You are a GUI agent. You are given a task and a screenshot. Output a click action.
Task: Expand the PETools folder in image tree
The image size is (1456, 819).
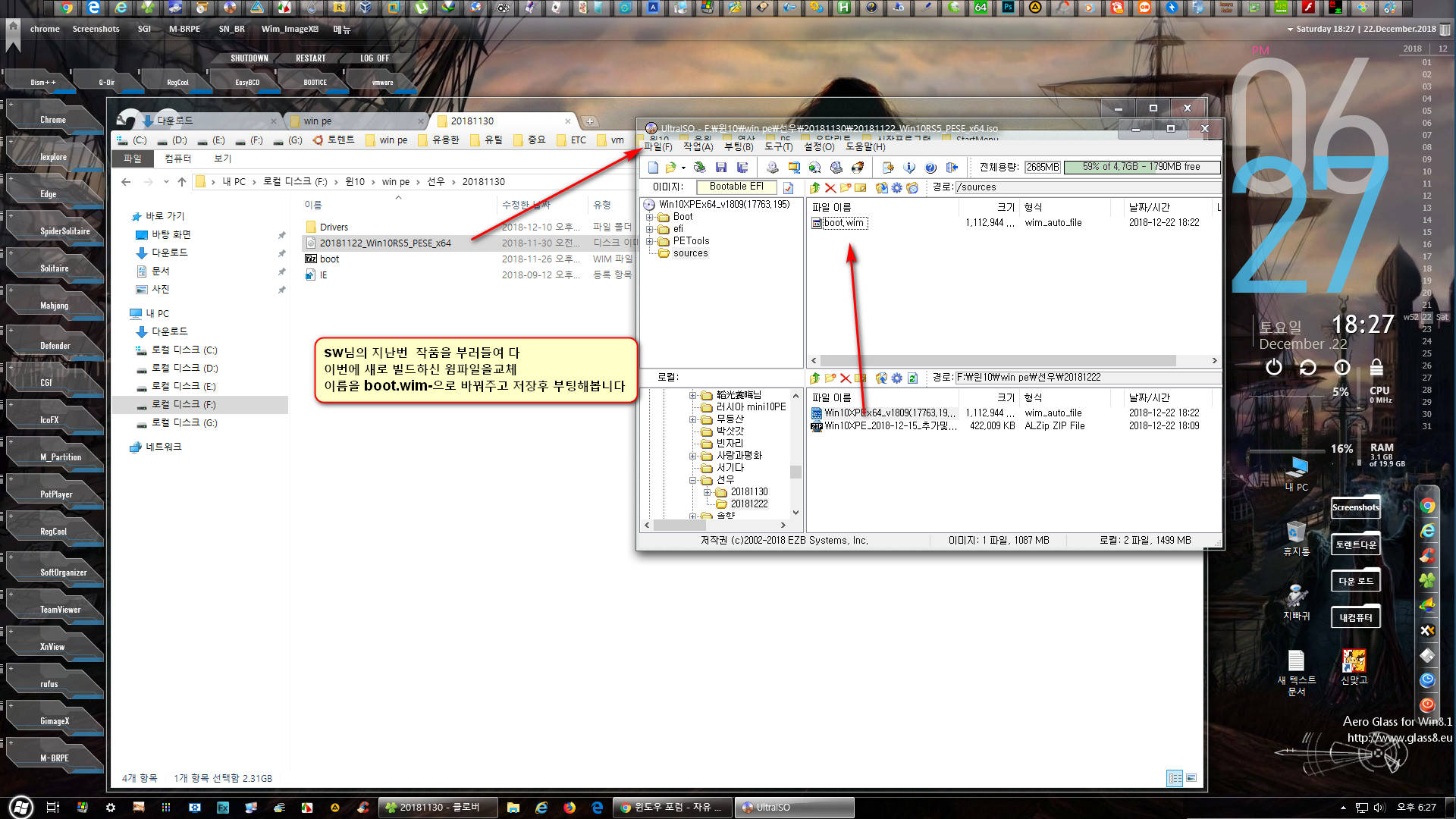pyautogui.click(x=650, y=241)
